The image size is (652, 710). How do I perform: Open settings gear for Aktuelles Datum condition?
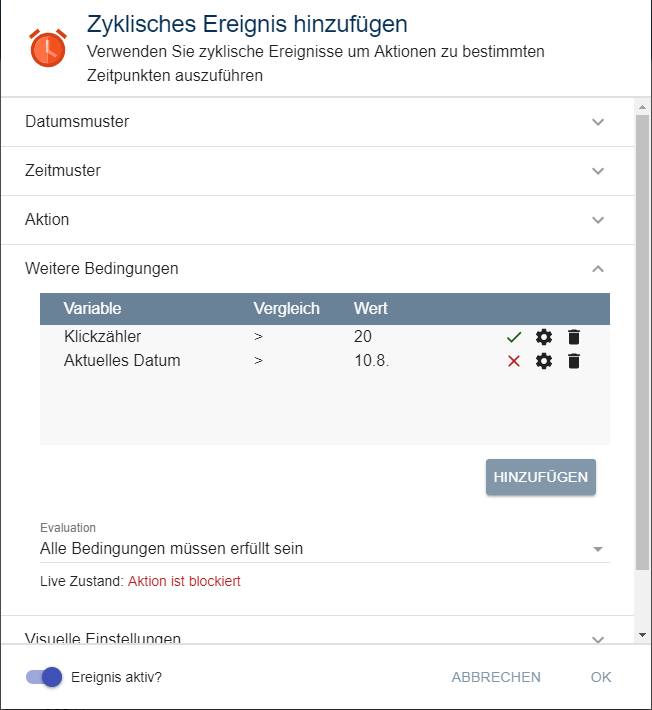coord(544,361)
